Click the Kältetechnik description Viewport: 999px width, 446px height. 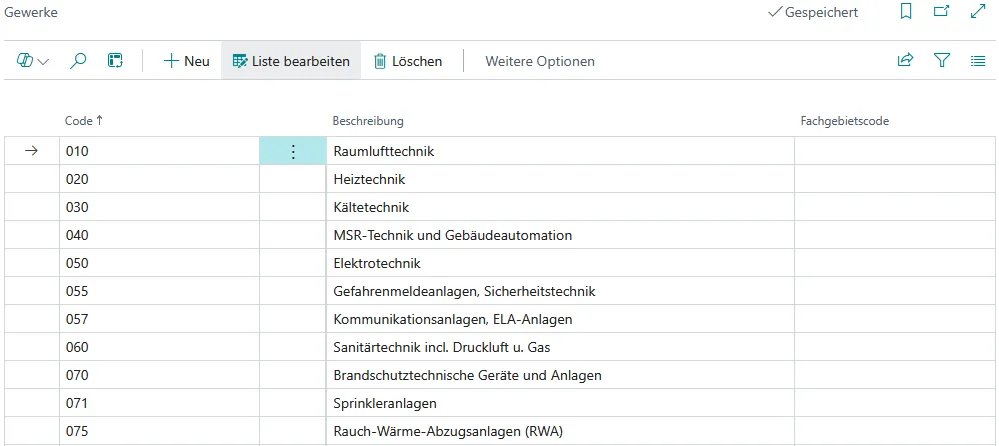(x=371, y=207)
